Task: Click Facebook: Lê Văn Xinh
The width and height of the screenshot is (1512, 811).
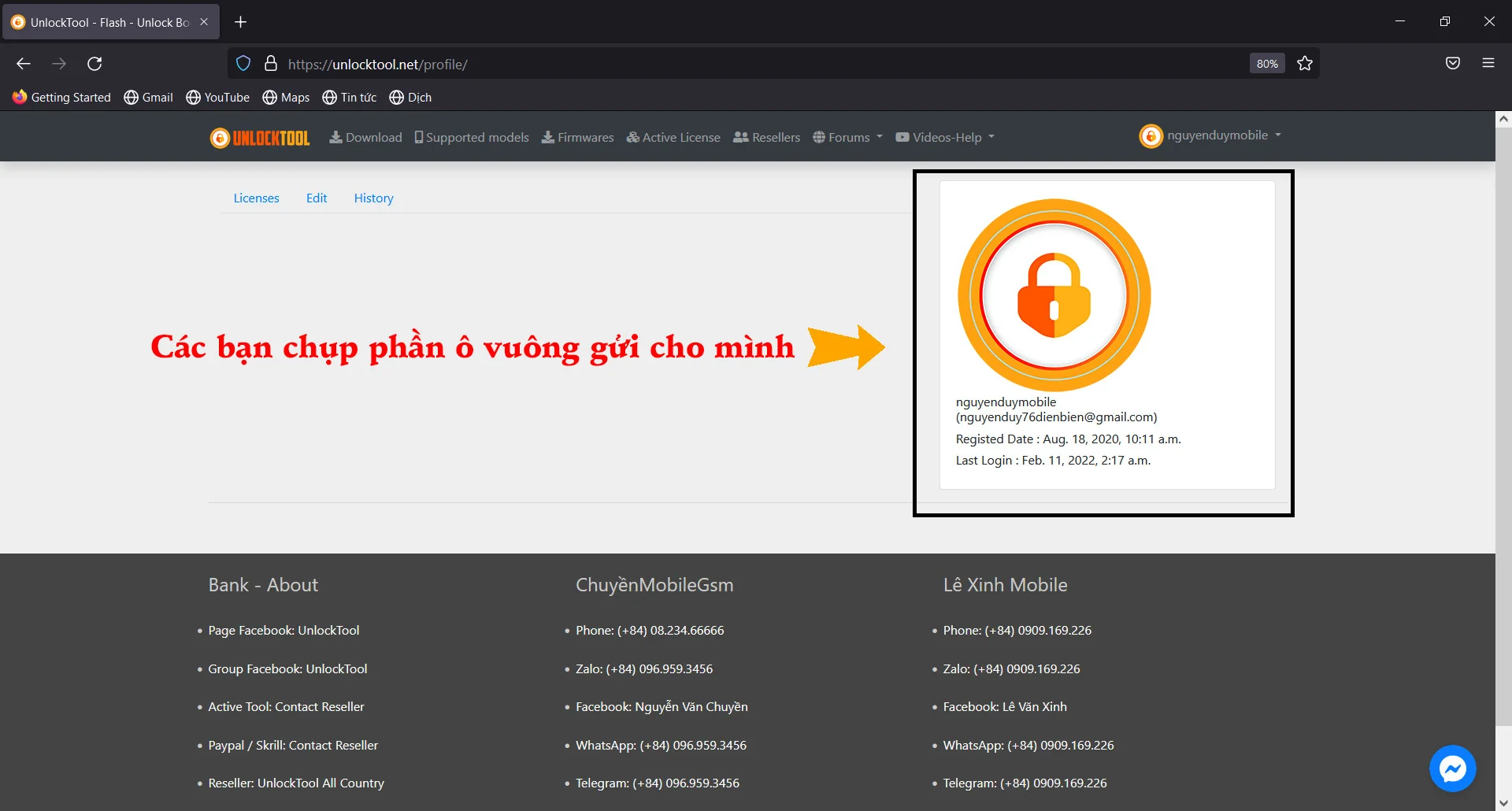Action: [1005, 707]
